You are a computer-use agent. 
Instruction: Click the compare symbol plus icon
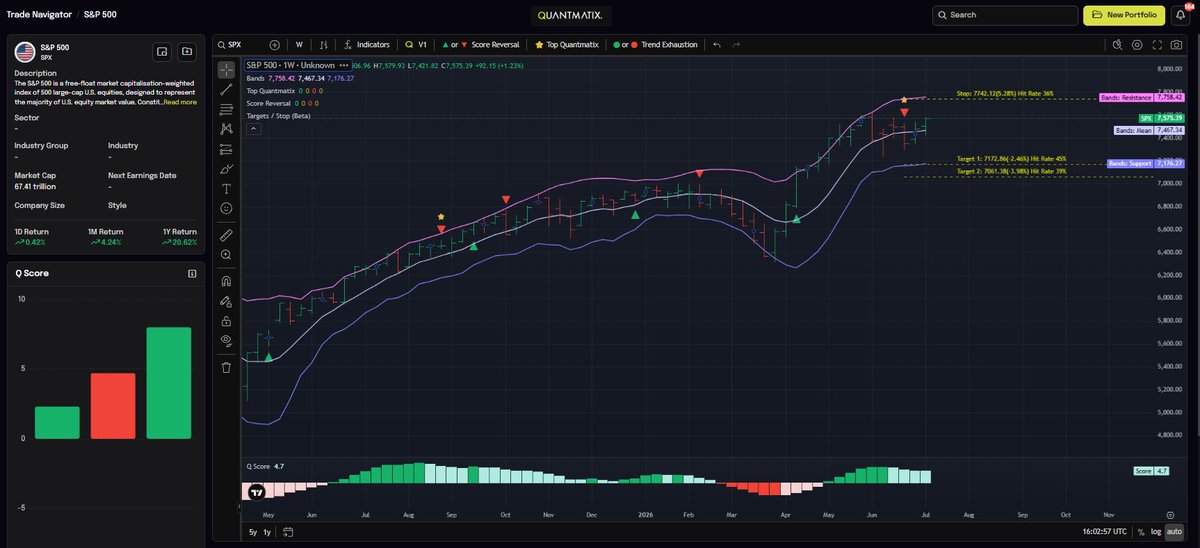pyautogui.click(x=274, y=45)
